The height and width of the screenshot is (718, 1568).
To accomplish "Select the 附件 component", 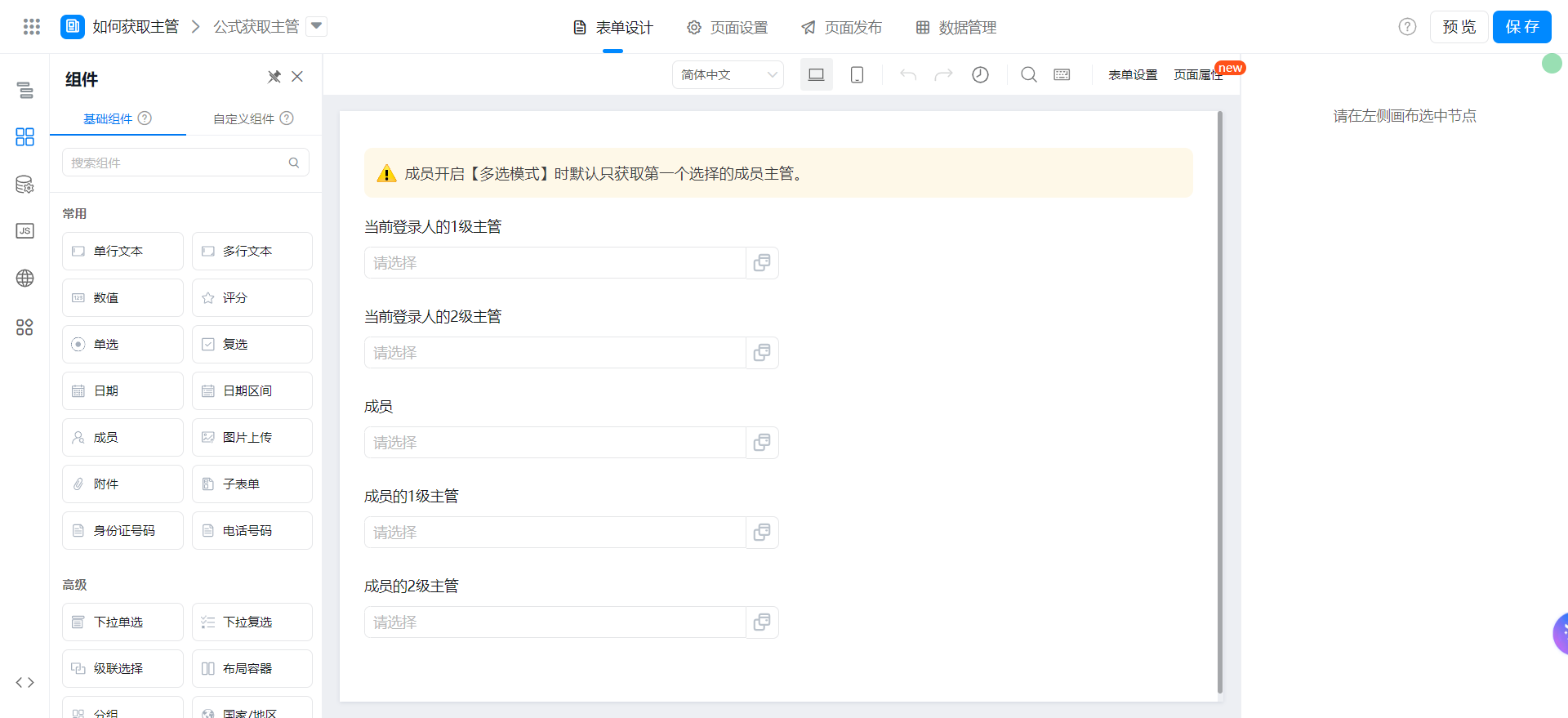I will tap(122, 484).
